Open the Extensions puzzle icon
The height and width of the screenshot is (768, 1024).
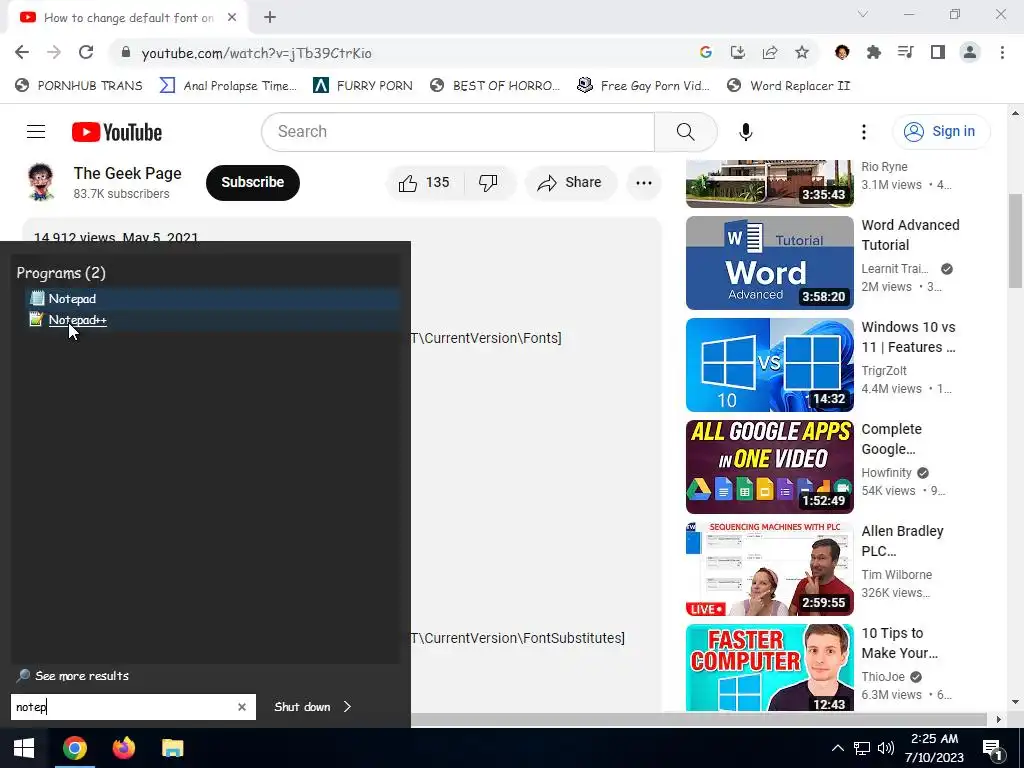coord(874,53)
